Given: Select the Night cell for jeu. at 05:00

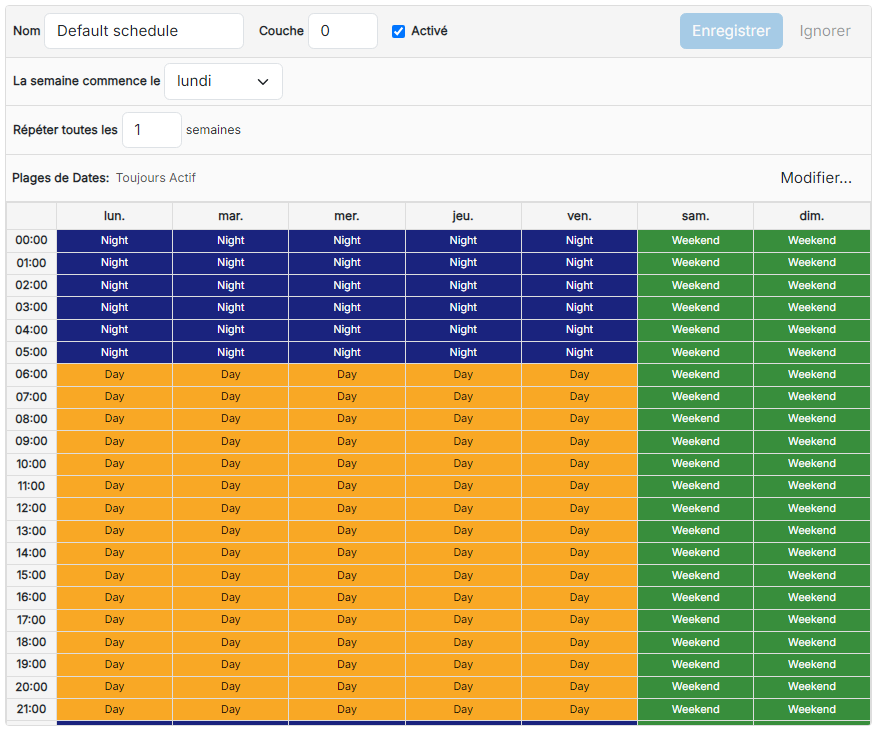Looking at the screenshot, I should (x=463, y=352).
